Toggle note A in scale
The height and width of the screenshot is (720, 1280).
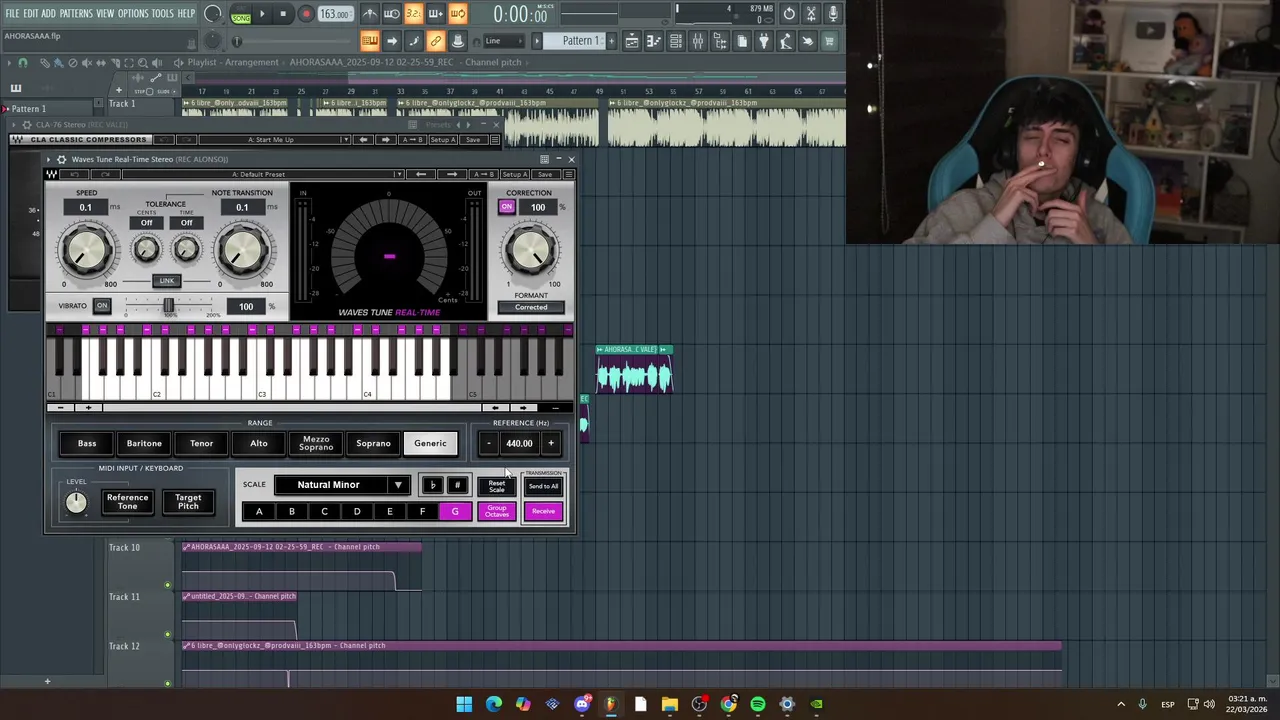pos(259,512)
